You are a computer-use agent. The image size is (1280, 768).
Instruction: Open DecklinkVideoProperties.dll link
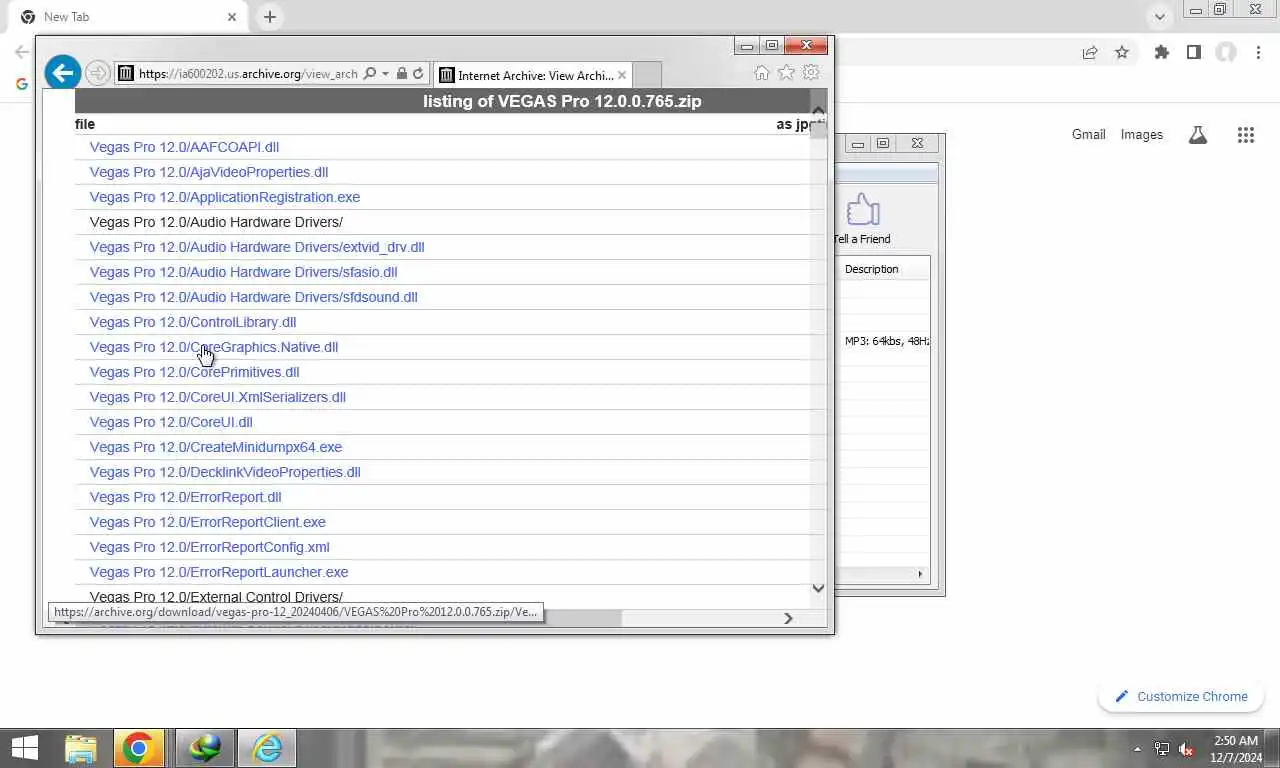[x=225, y=472]
